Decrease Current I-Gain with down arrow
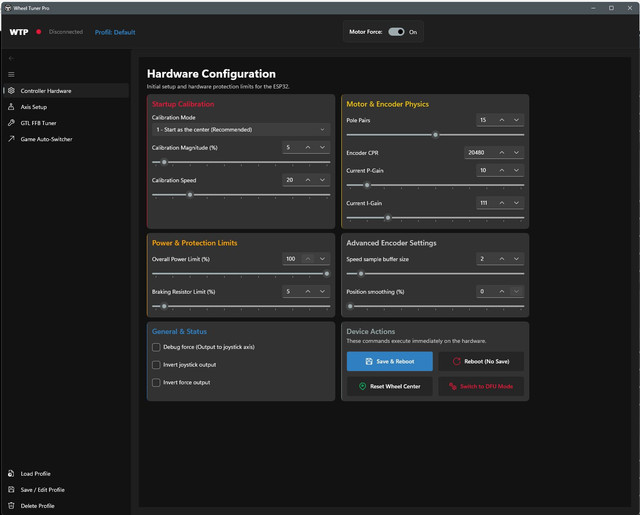640x515 pixels. (516, 203)
